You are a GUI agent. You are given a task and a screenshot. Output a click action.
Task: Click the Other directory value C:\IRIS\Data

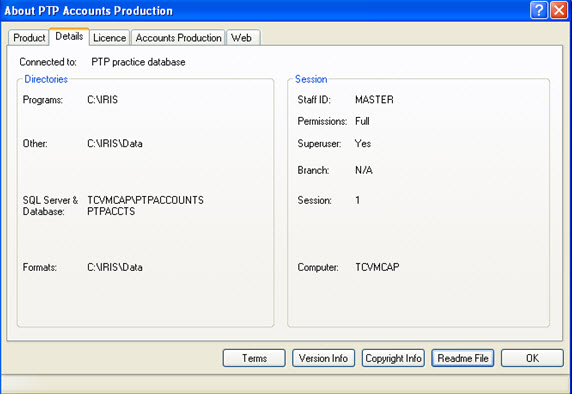click(115, 143)
